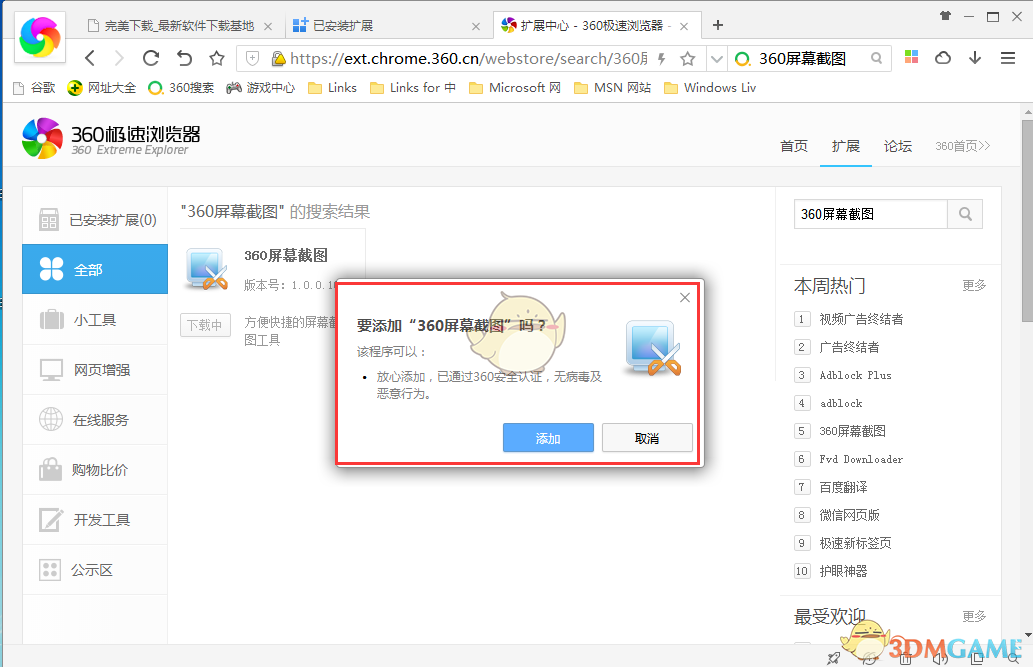Open downloads with the down arrow icon
This screenshot has height=667, width=1033.
tap(975, 58)
